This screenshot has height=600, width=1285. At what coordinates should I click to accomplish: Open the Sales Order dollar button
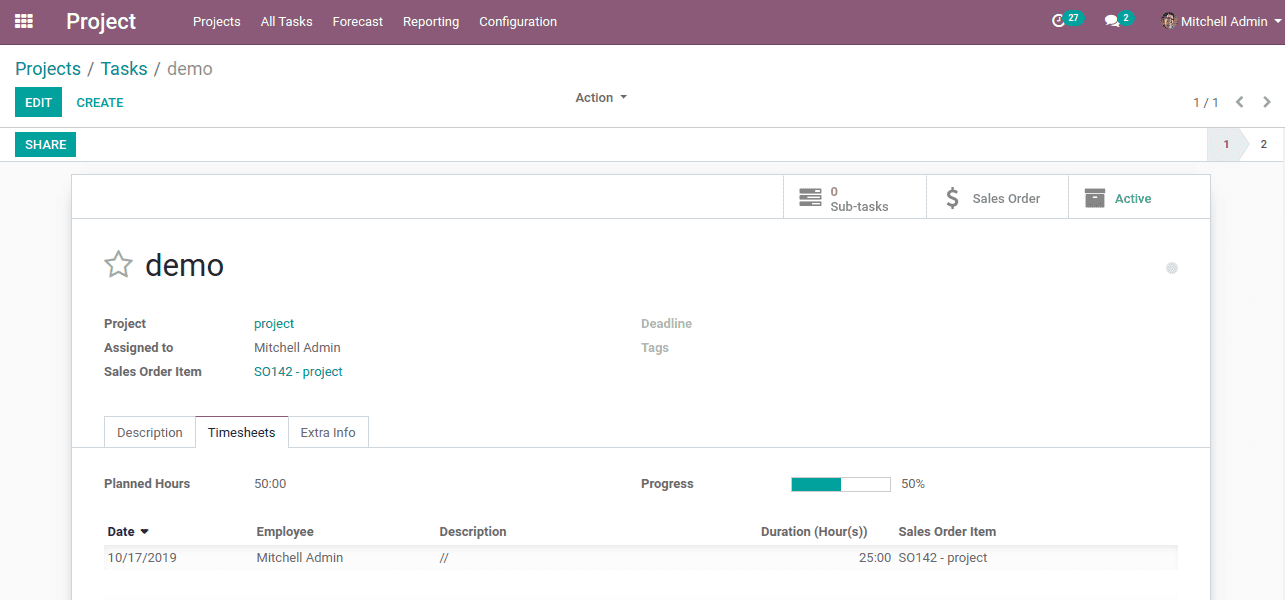click(997, 198)
